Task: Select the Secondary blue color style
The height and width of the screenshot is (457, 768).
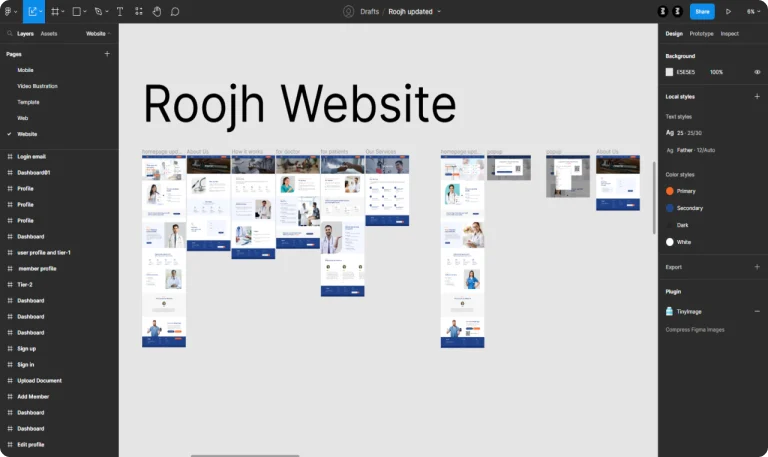Action: 684,208
